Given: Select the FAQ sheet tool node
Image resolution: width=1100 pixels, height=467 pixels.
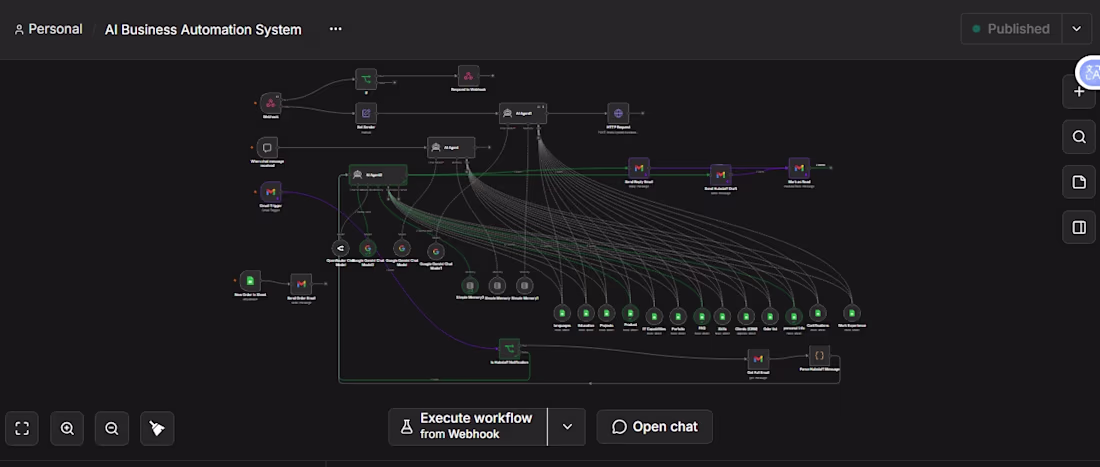Looking at the screenshot, I should click(701, 316).
